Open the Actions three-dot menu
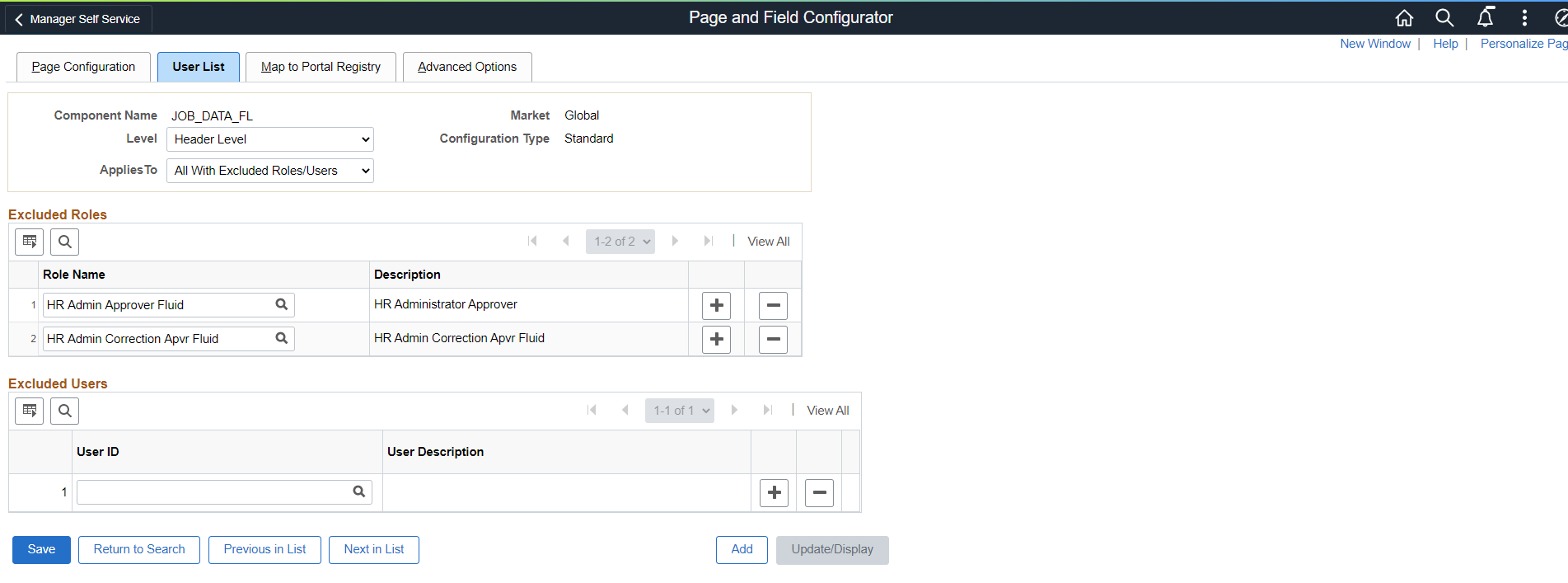This screenshot has width=1568, height=583. (x=1524, y=17)
